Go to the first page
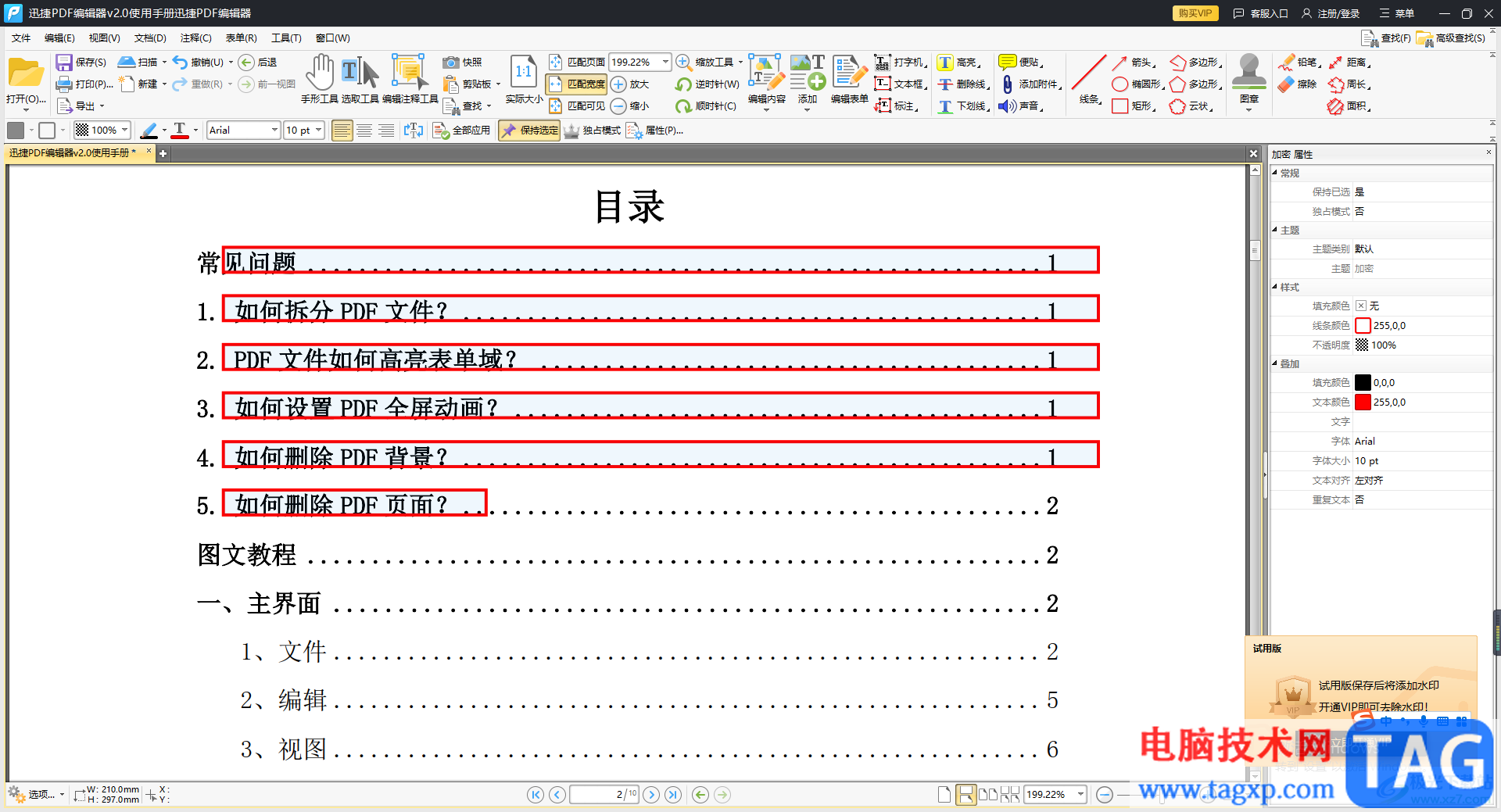The width and height of the screenshot is (1501, 812). click(536, 795)
